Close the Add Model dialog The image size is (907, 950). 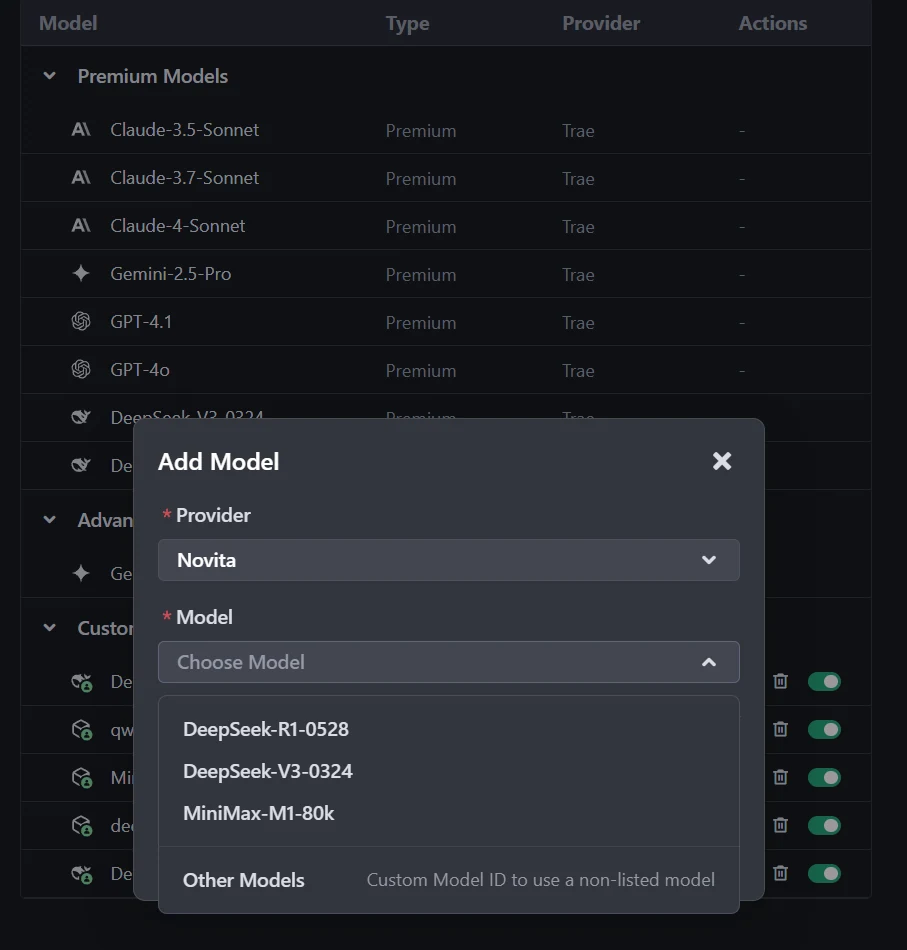[x=722, y=461]
